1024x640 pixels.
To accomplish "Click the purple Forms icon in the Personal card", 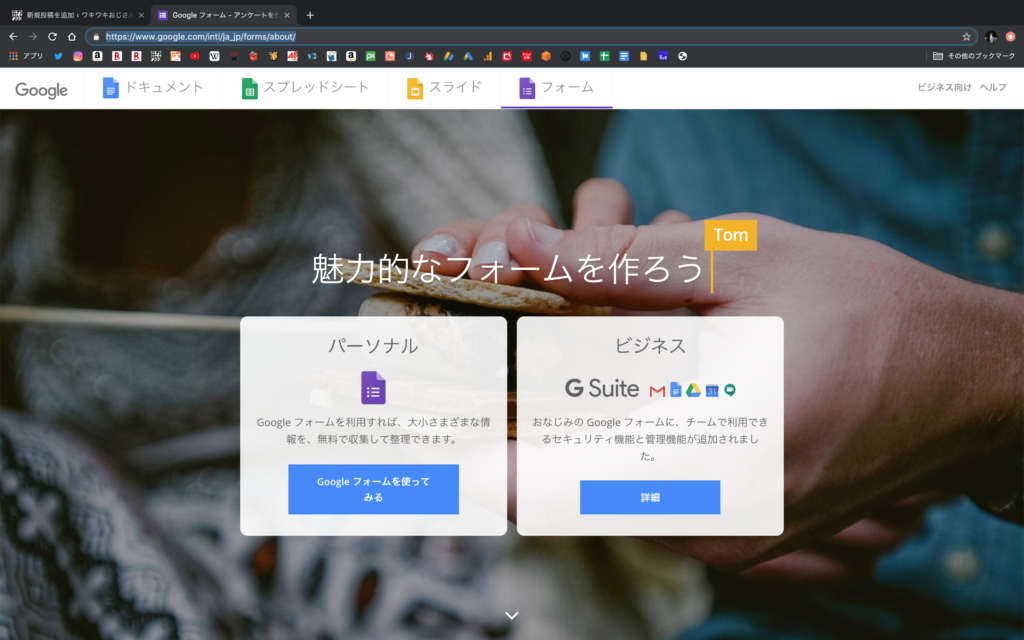I will pyautogui.click(x=373, y=387).
